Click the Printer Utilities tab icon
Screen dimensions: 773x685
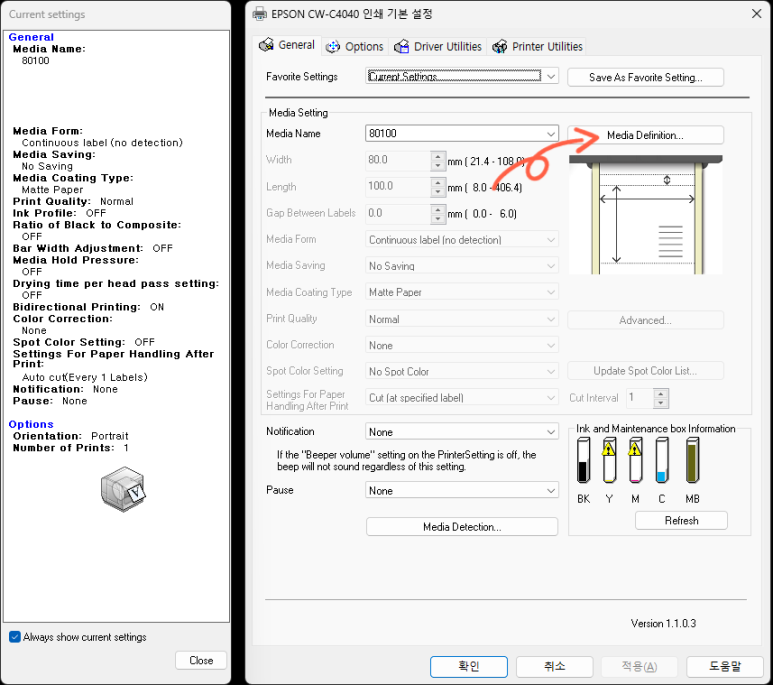click(499, 46)
